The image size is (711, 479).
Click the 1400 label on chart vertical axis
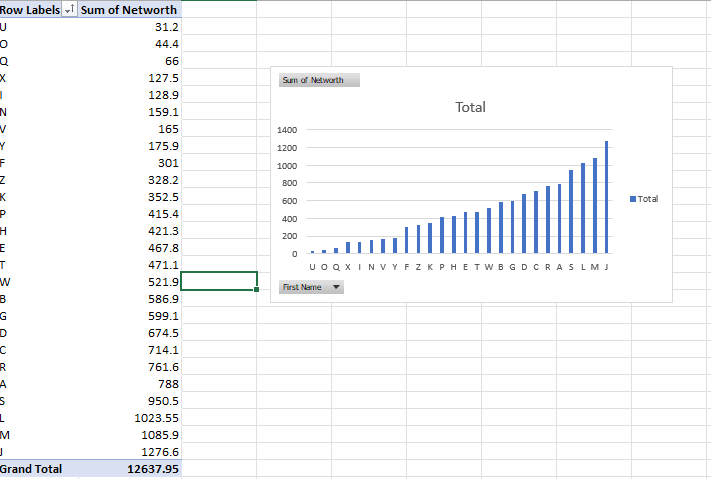click(288, 131)
